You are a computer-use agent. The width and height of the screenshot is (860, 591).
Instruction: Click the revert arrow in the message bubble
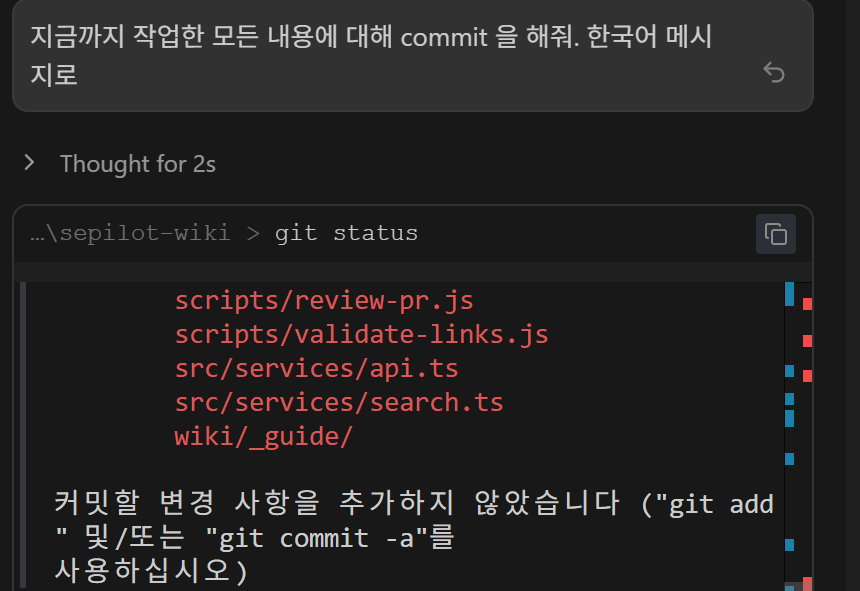[x=773, y=72]
